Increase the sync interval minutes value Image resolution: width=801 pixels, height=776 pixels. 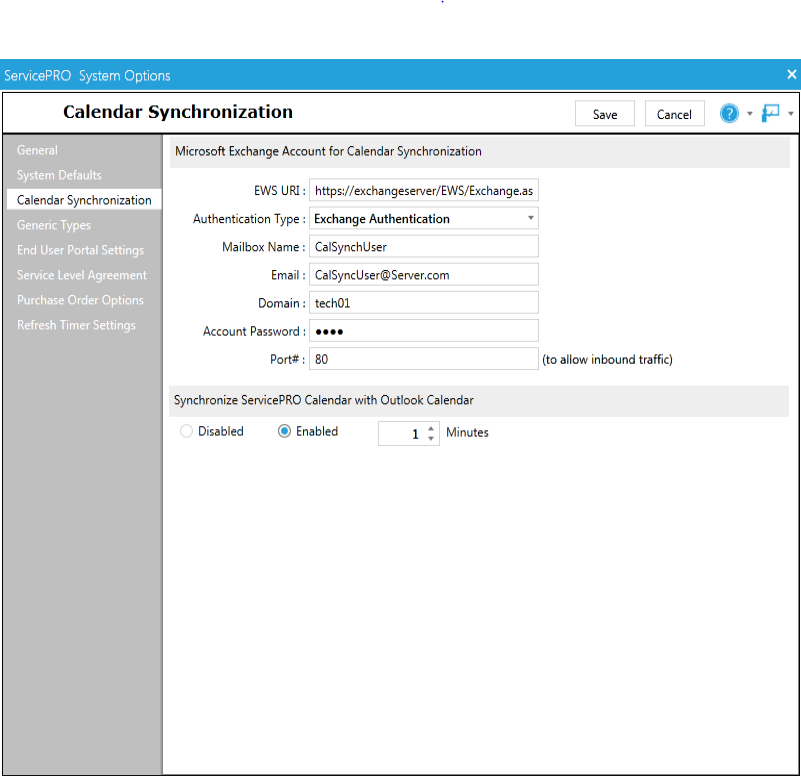[429, 427]
